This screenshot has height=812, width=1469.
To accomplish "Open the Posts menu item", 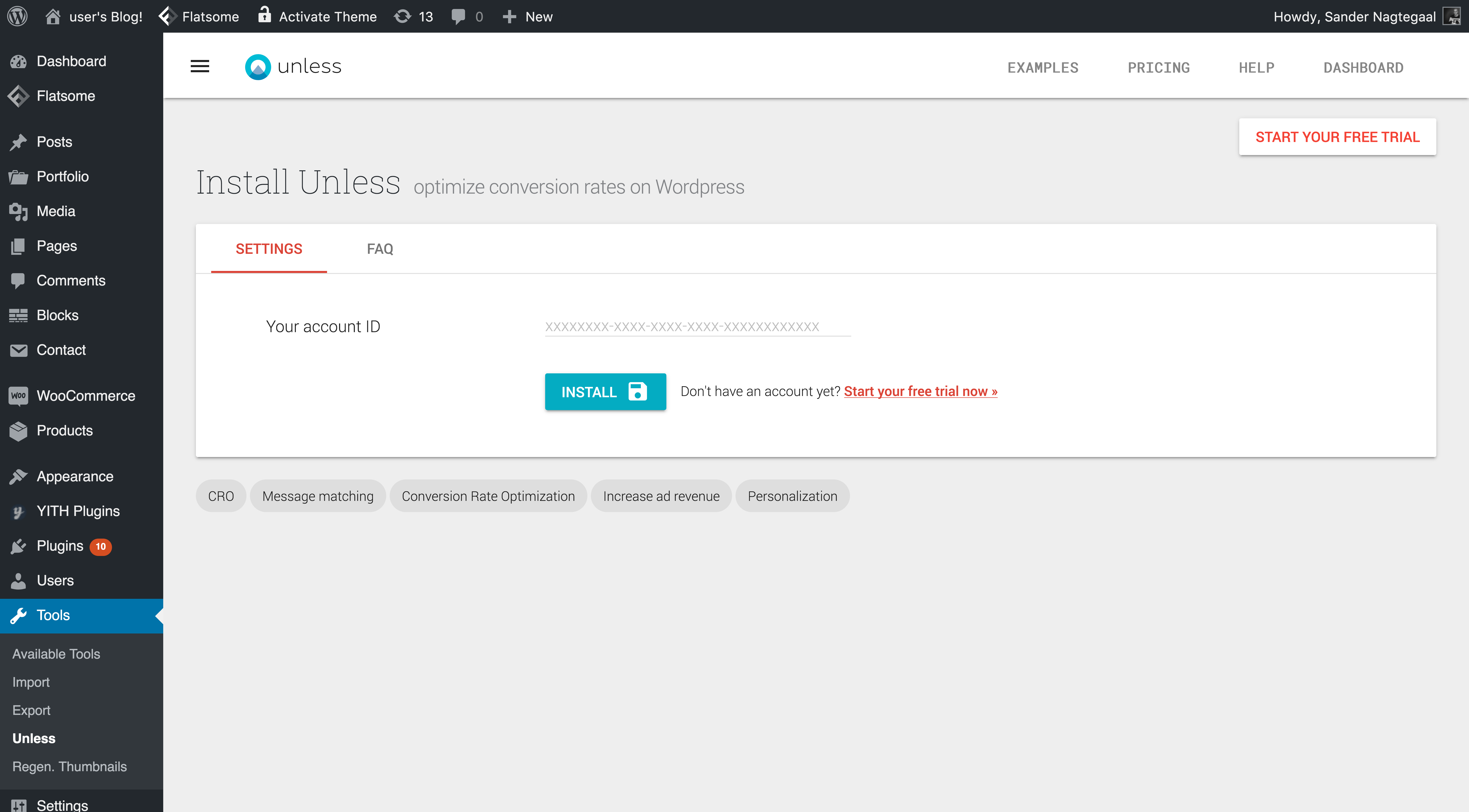I will [82, 142].
